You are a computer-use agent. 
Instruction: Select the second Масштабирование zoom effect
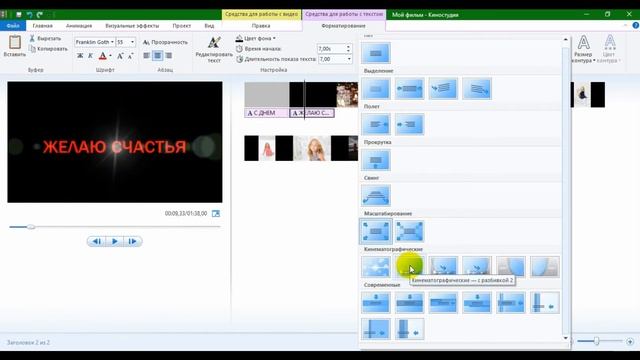[x=409, y=231]
